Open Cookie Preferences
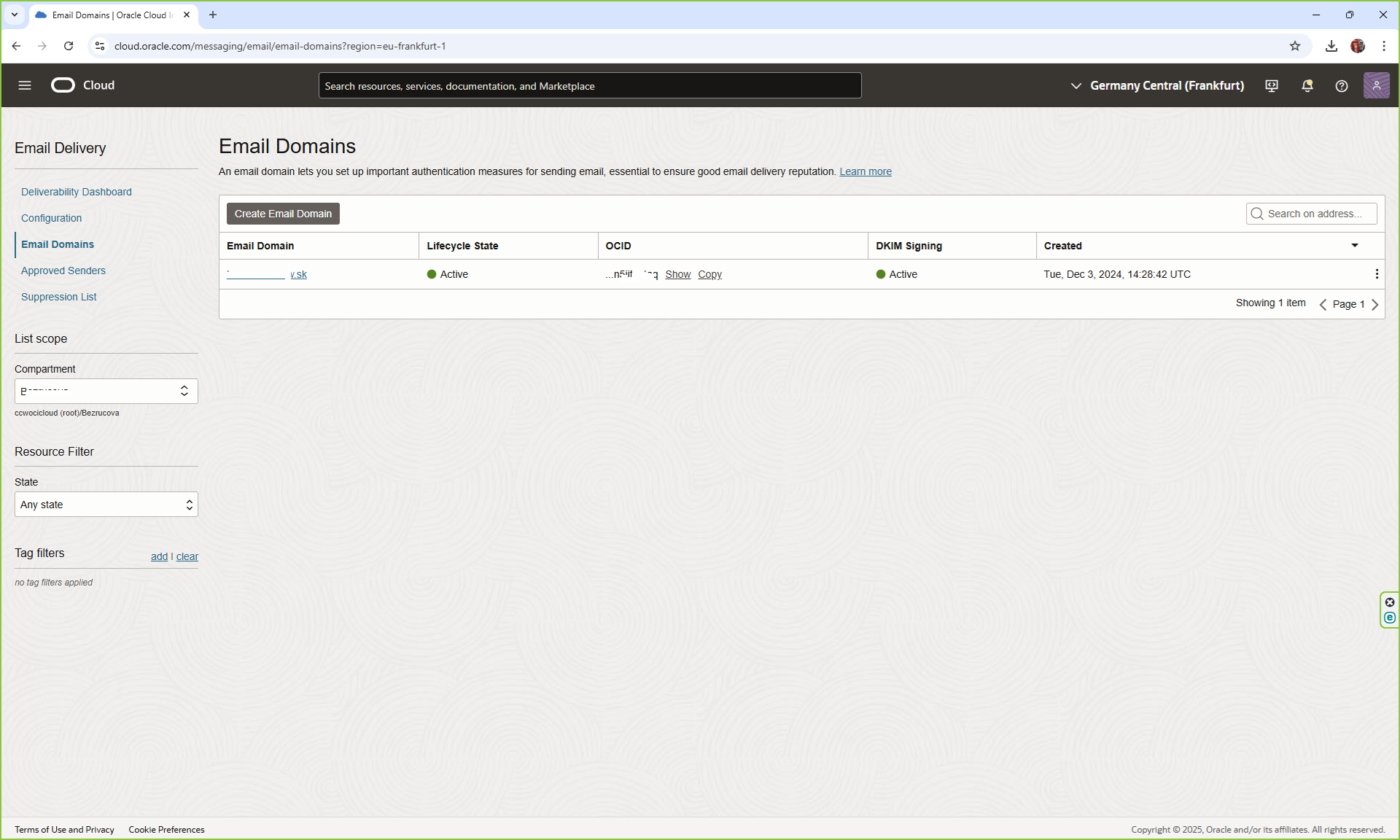Image resolution: width=1400 pixels, height=840 pixels. point(166,830)
